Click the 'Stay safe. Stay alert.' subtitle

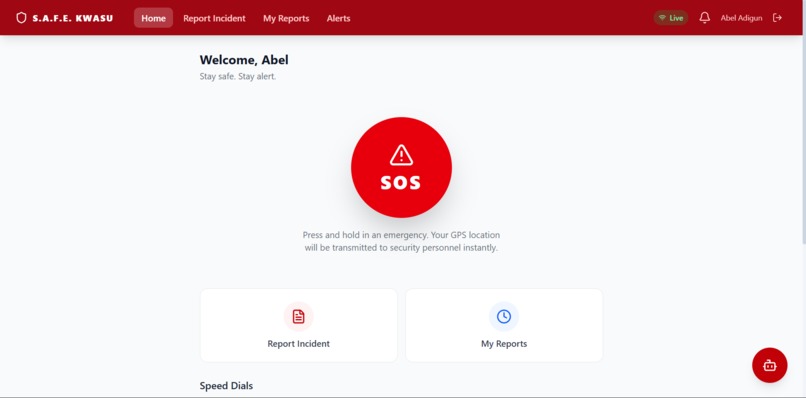pyautogui.click(x=238, y=77)
